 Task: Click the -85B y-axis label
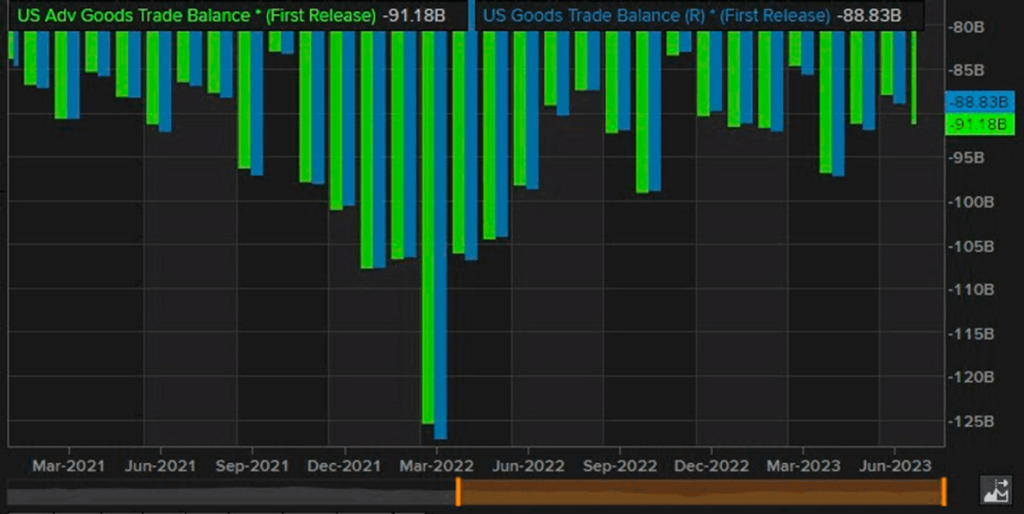966,70
